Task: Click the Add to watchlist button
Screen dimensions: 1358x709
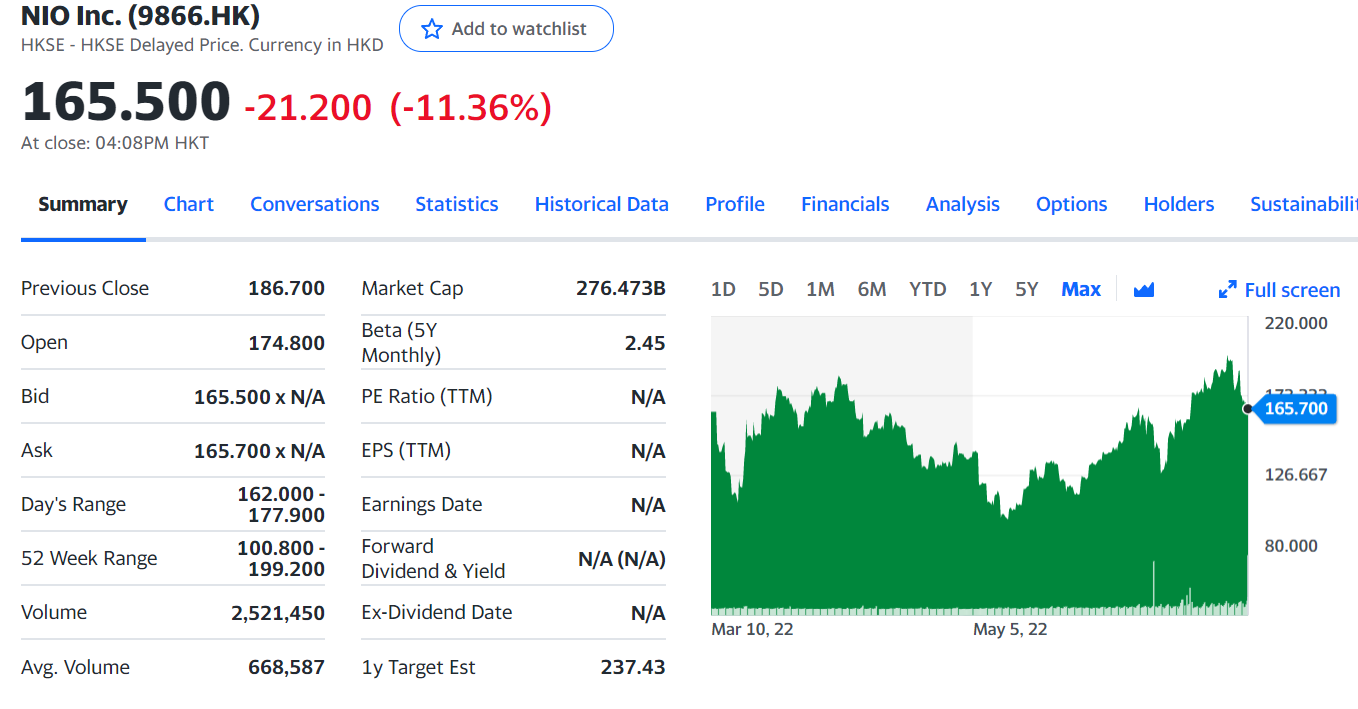Action: [x=506, y=29]
